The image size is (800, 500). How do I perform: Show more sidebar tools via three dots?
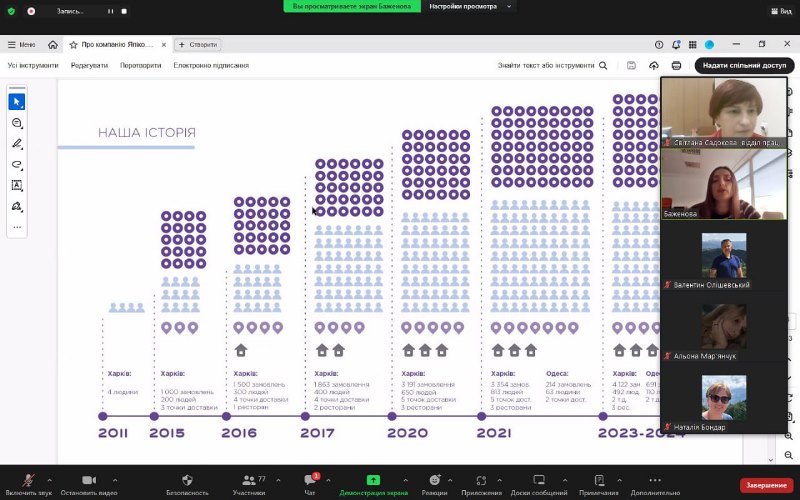[17, 228]
